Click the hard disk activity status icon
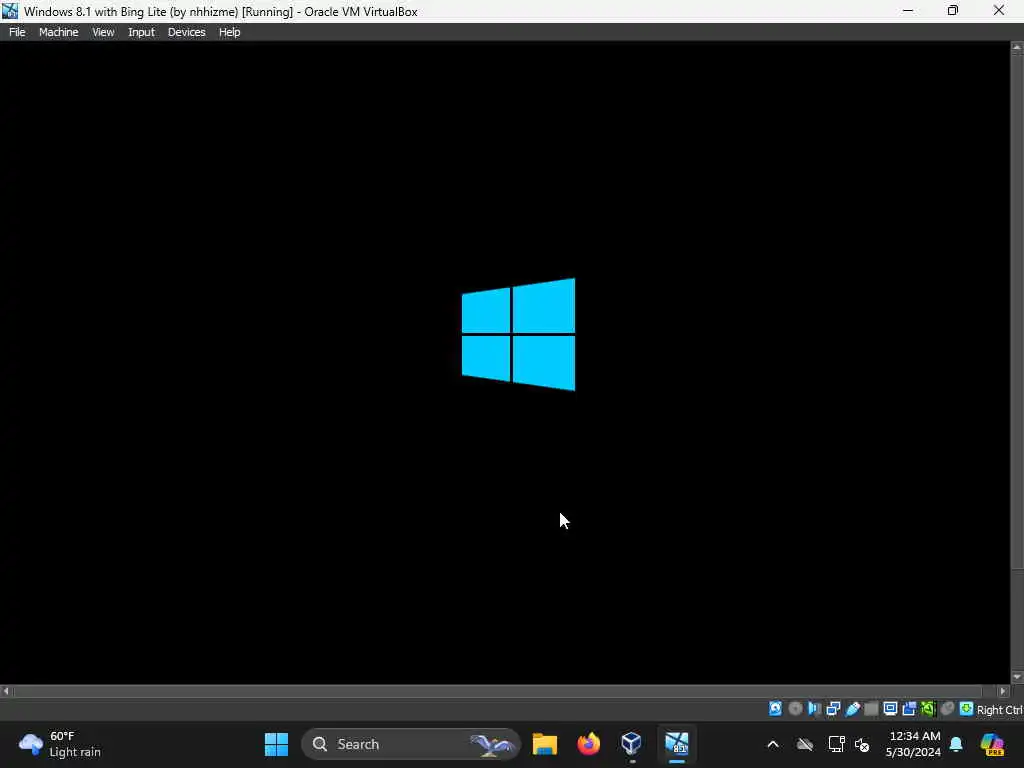The height and width of the screenshot is (768, 1024). tap(775, 709)
